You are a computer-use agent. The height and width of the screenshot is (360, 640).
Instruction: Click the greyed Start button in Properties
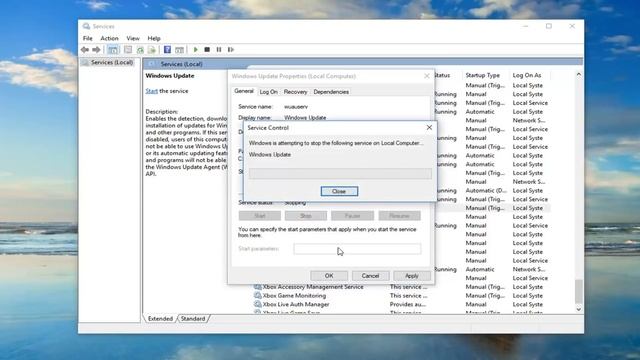tap(260, 216)
